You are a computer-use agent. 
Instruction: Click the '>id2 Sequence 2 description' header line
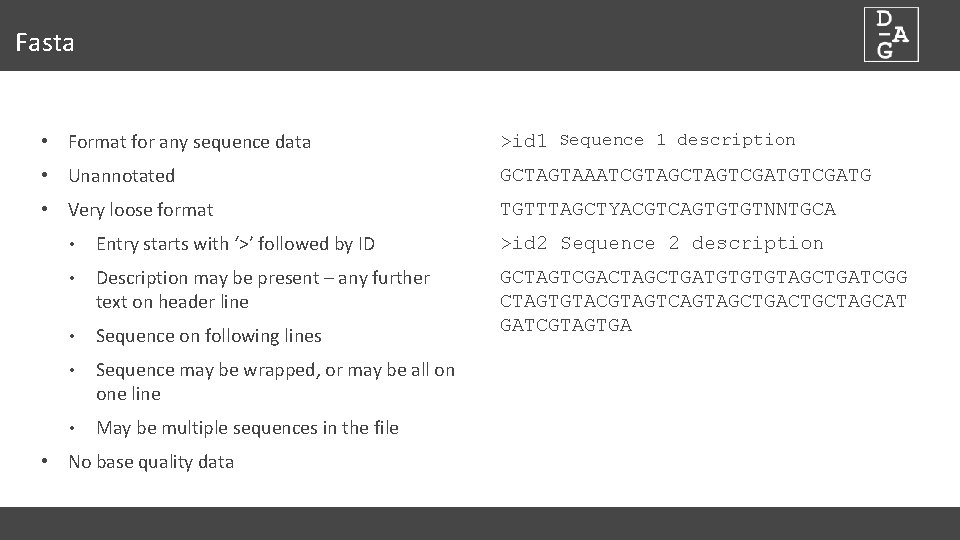[x=662, y=244]
